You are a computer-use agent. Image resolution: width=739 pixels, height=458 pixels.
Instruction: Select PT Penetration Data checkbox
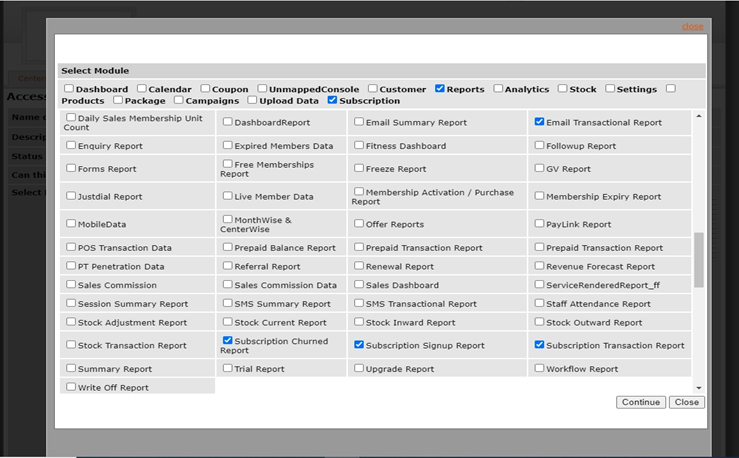[71, 266]
